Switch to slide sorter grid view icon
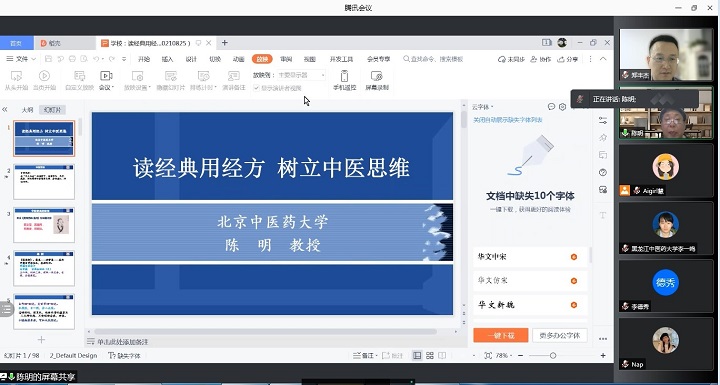The width and height of the screenshot is (720, 385). coord(430,356)
